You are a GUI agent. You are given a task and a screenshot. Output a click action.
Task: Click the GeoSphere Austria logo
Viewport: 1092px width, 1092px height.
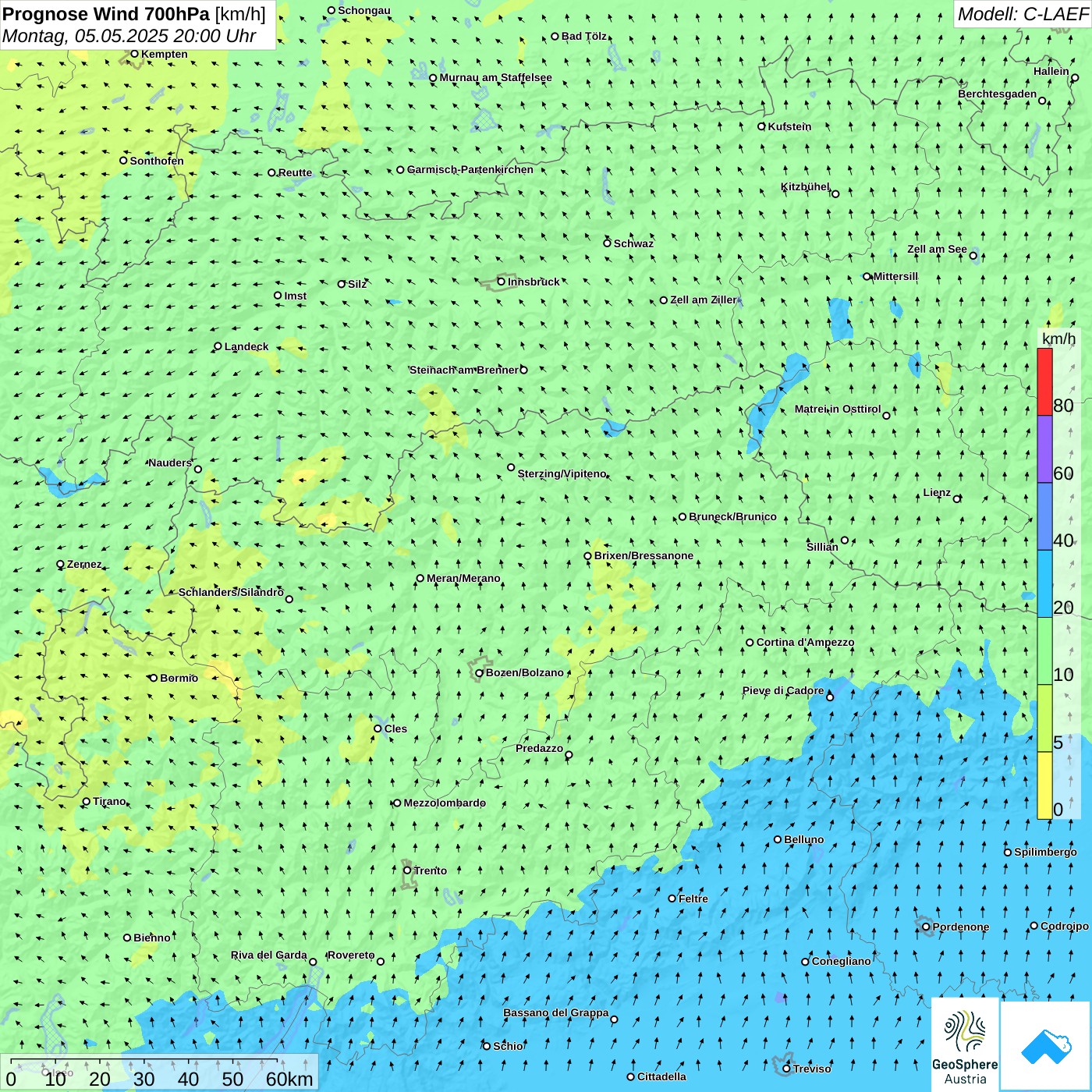(x=965, y=1044)
